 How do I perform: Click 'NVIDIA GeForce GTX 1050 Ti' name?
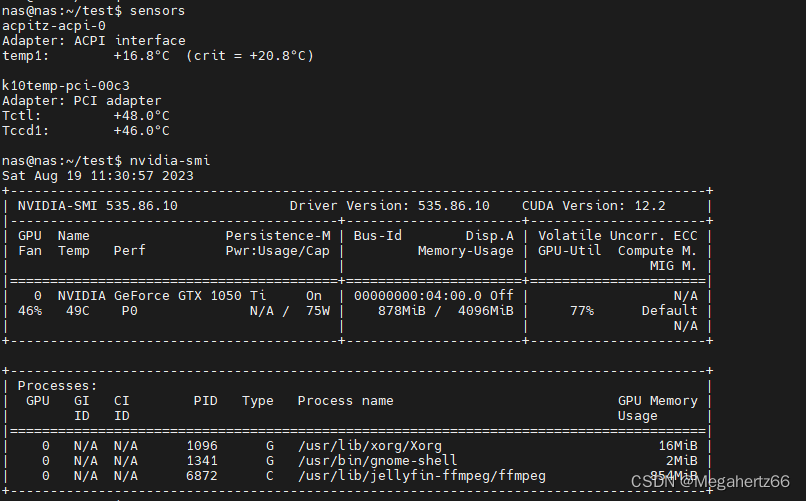[x=162, y=296]
